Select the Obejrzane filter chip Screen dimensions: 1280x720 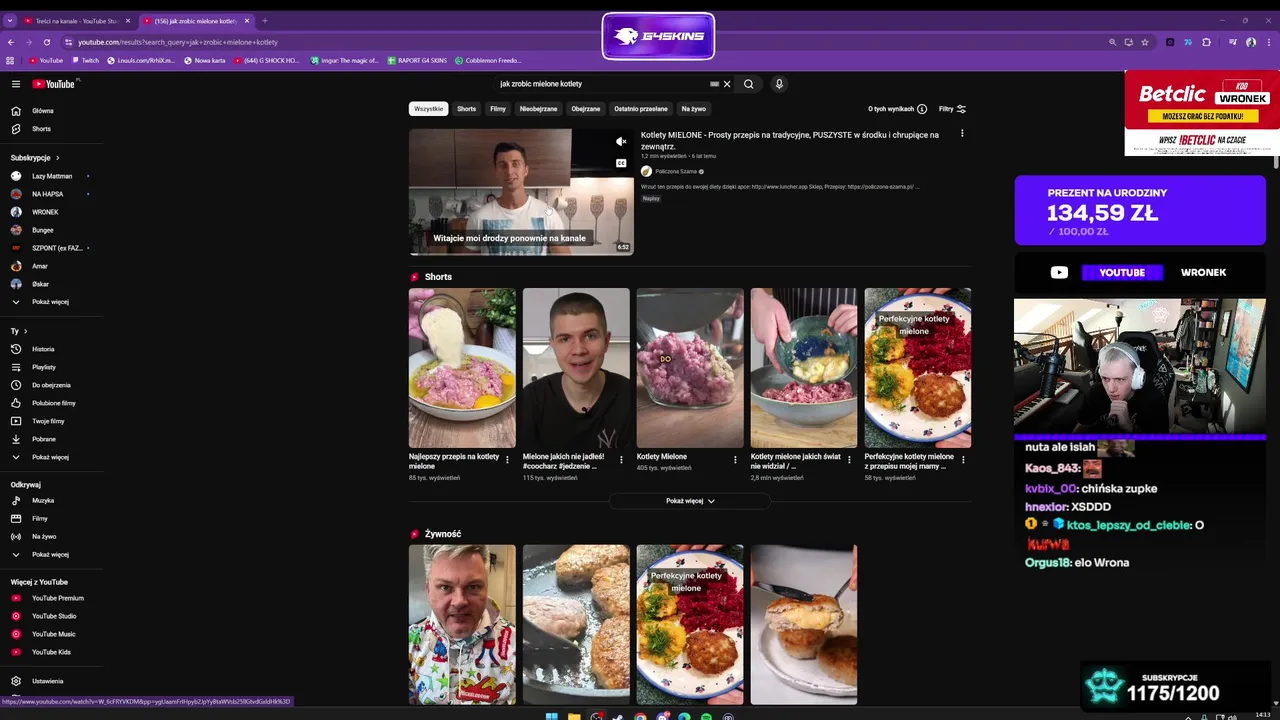[x=586, y=109]
